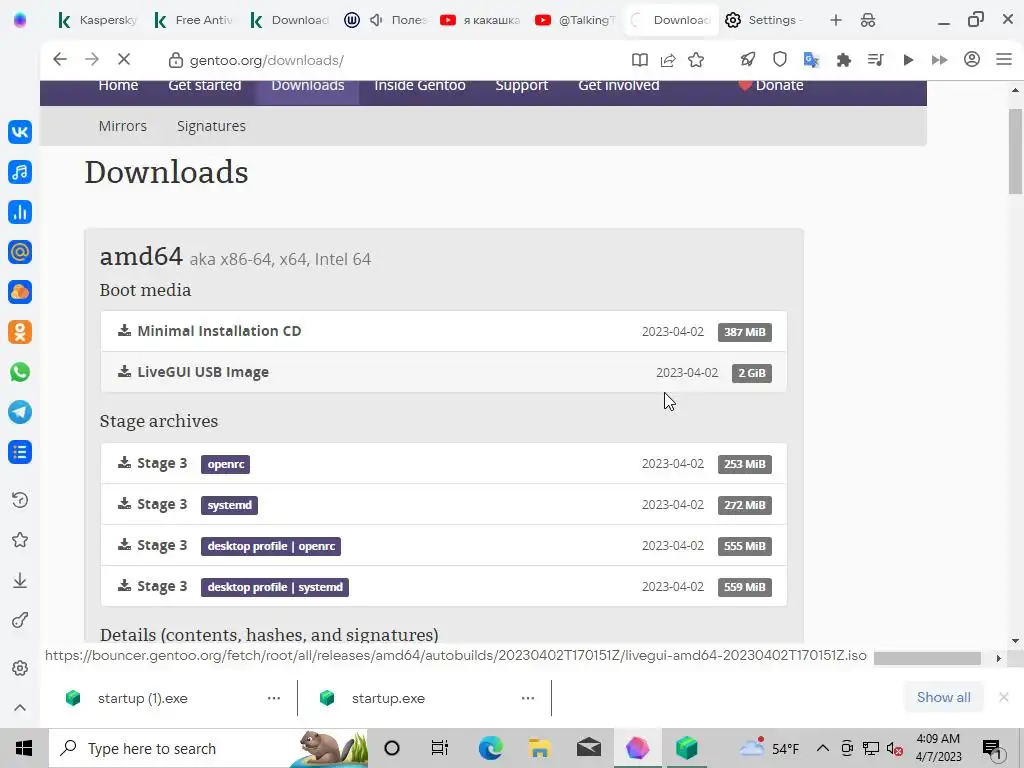This screenshot has height=768, width=1024.
Task: Open Get started menu on Gentoo site
Action: pyautogui.click(x=204, y=86)
